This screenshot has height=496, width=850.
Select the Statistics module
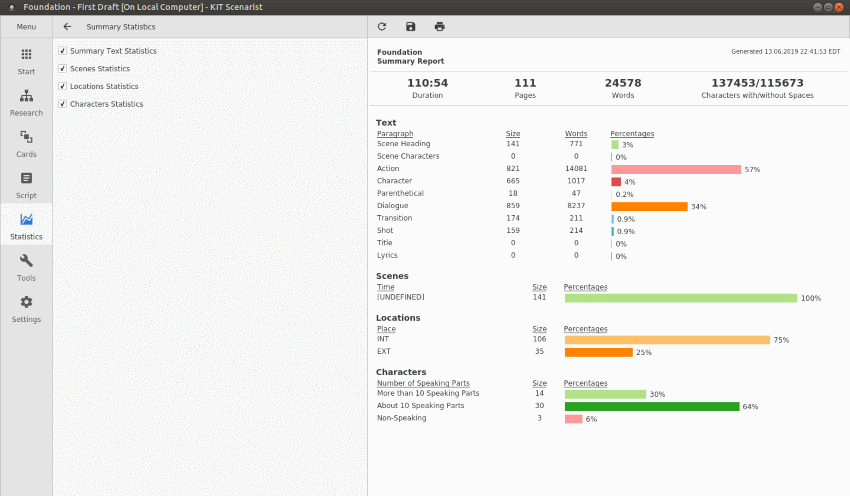pyautogui.click(x=26, y=226)
